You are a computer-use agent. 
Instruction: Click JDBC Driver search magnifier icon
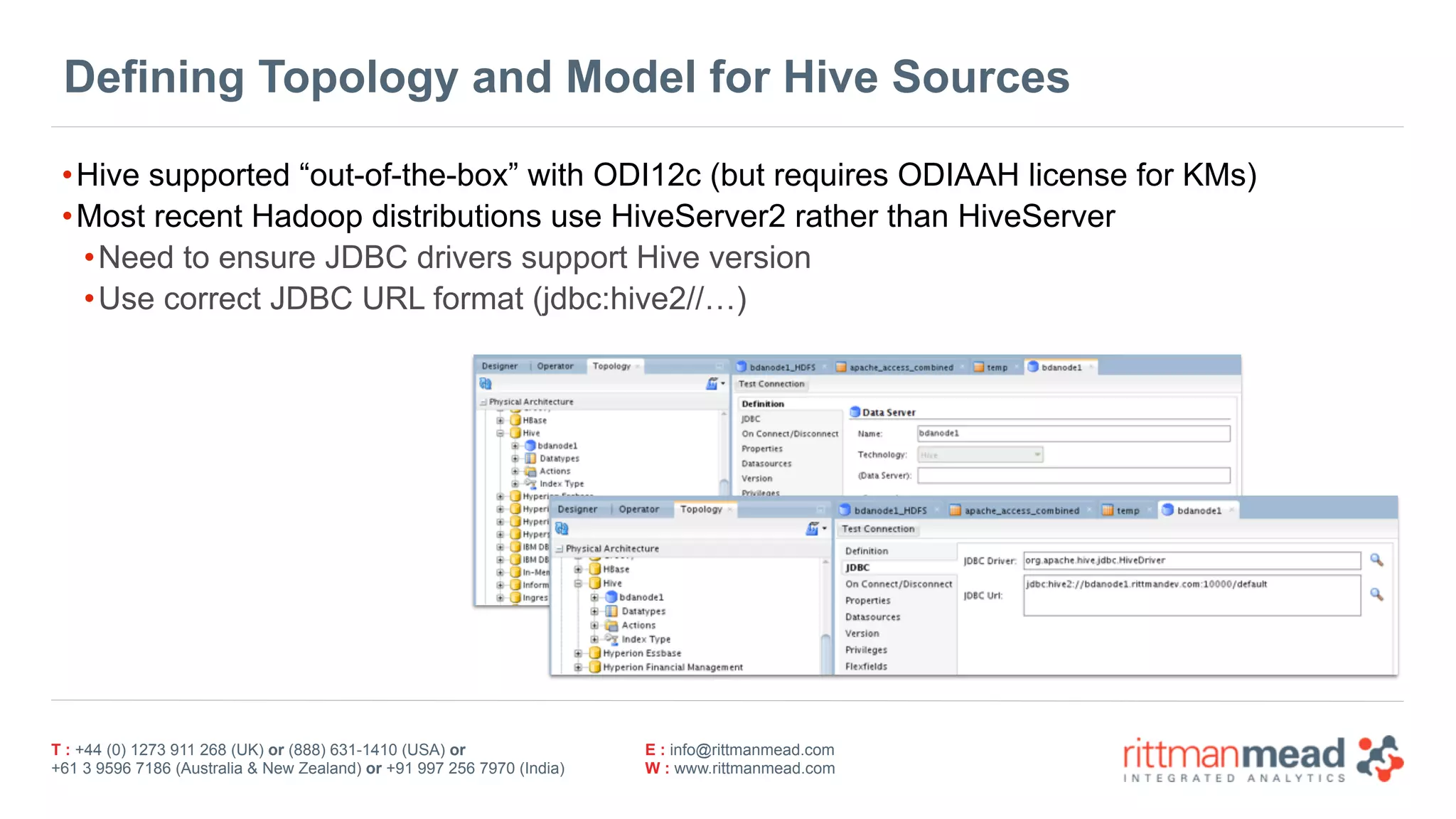pyautogui.click(x=1376, y=560)
